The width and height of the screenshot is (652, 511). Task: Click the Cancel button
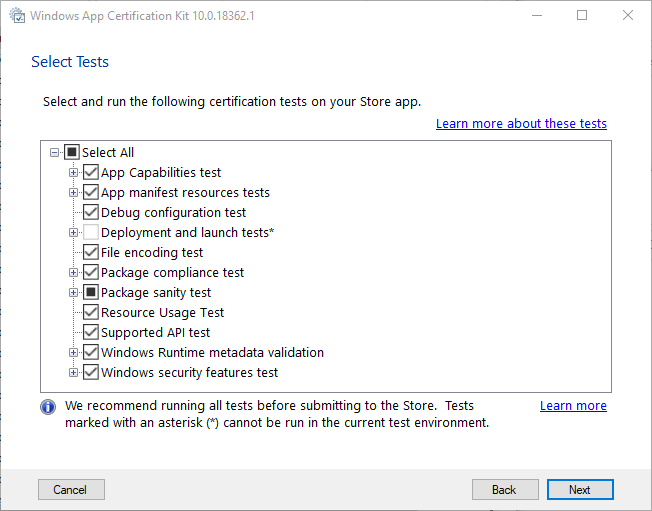point(71,489)
